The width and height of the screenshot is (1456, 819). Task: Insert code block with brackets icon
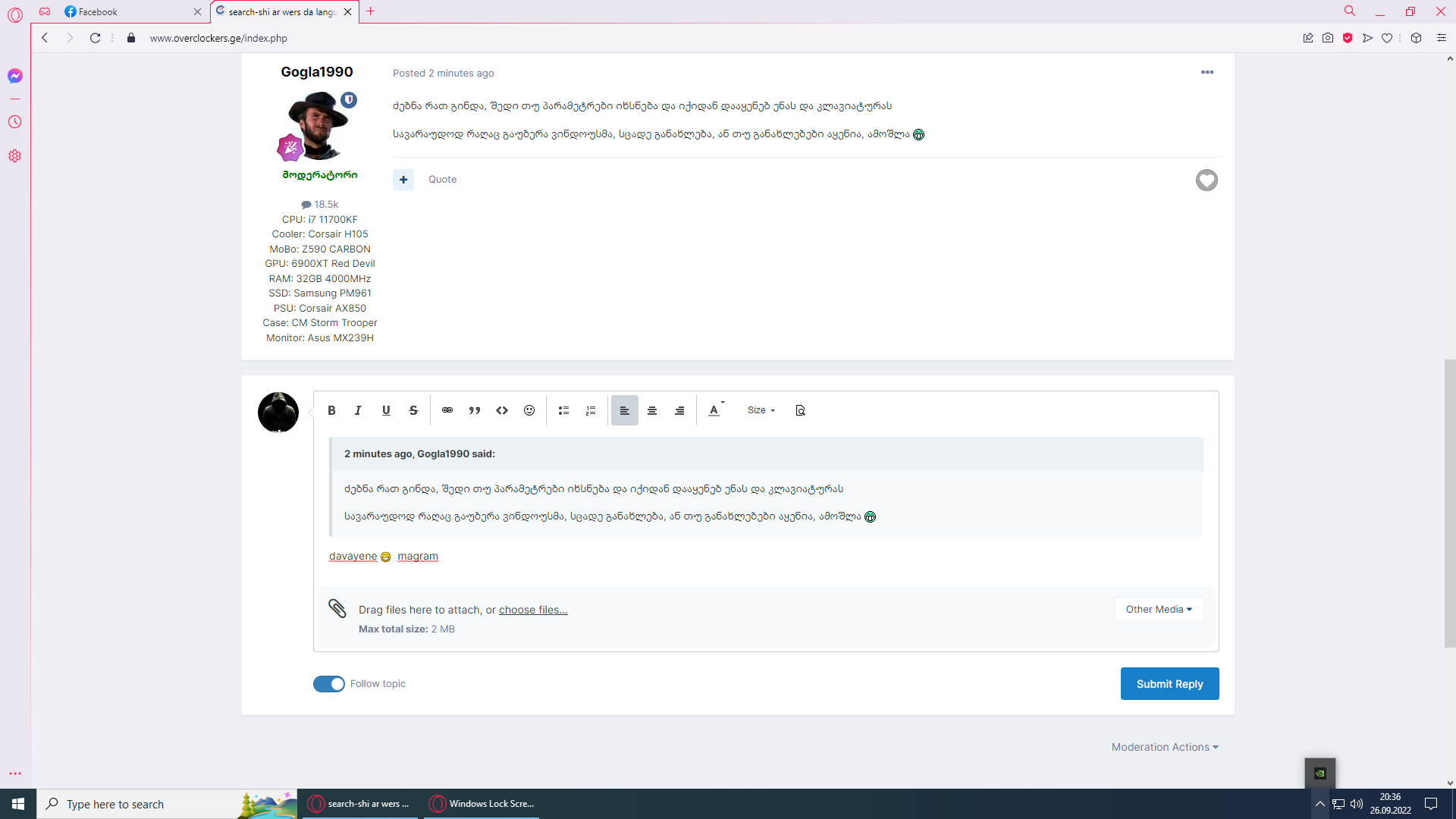pos(502,410)
